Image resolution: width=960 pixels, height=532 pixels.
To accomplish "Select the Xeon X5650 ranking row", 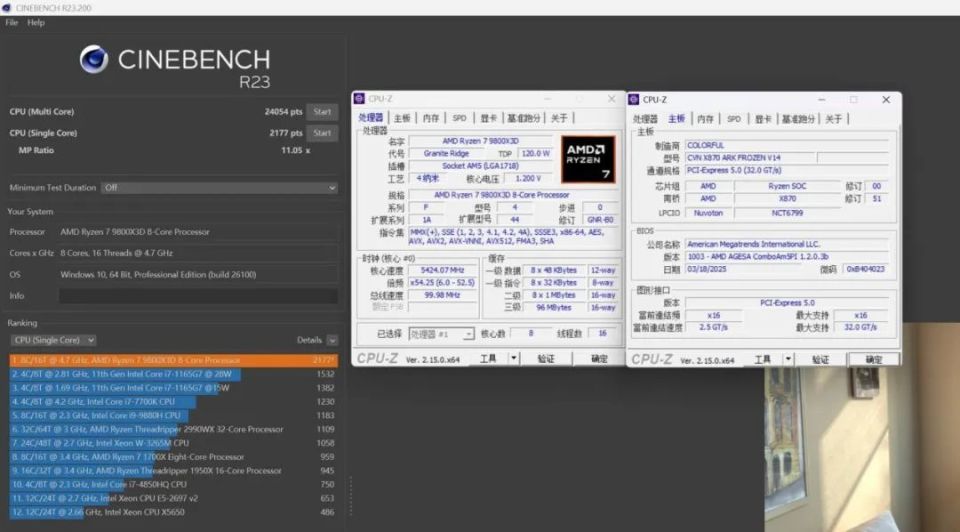I will point(173,512).
